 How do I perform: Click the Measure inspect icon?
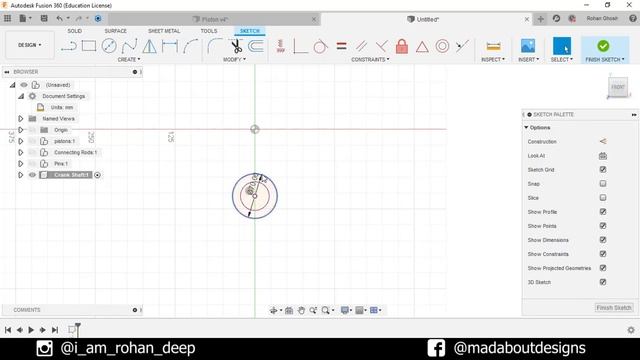(x=493, y=46)
